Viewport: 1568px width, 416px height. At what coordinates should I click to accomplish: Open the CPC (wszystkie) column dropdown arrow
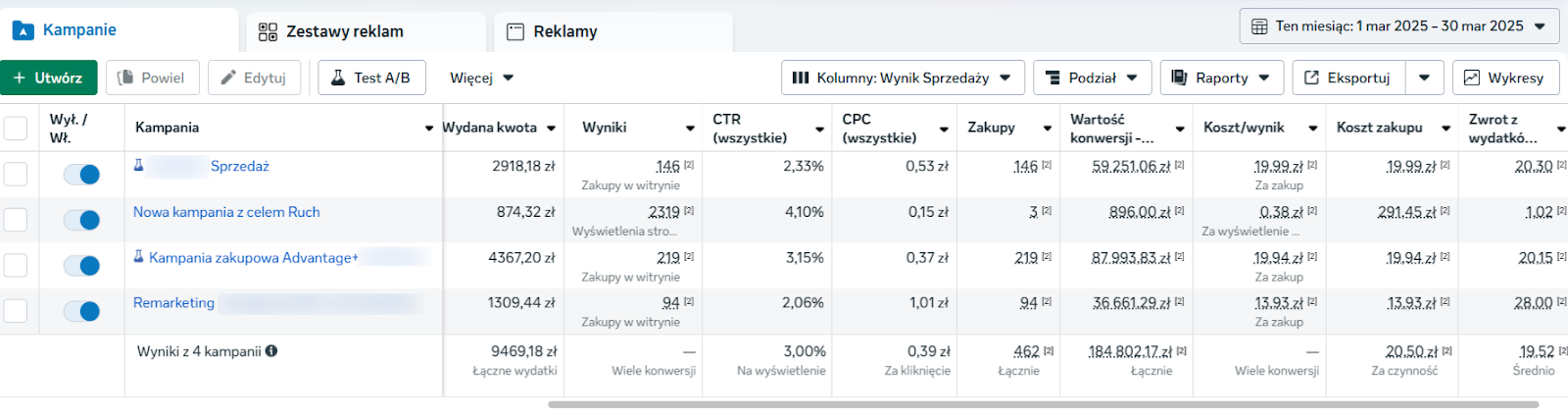pos(944,129)
